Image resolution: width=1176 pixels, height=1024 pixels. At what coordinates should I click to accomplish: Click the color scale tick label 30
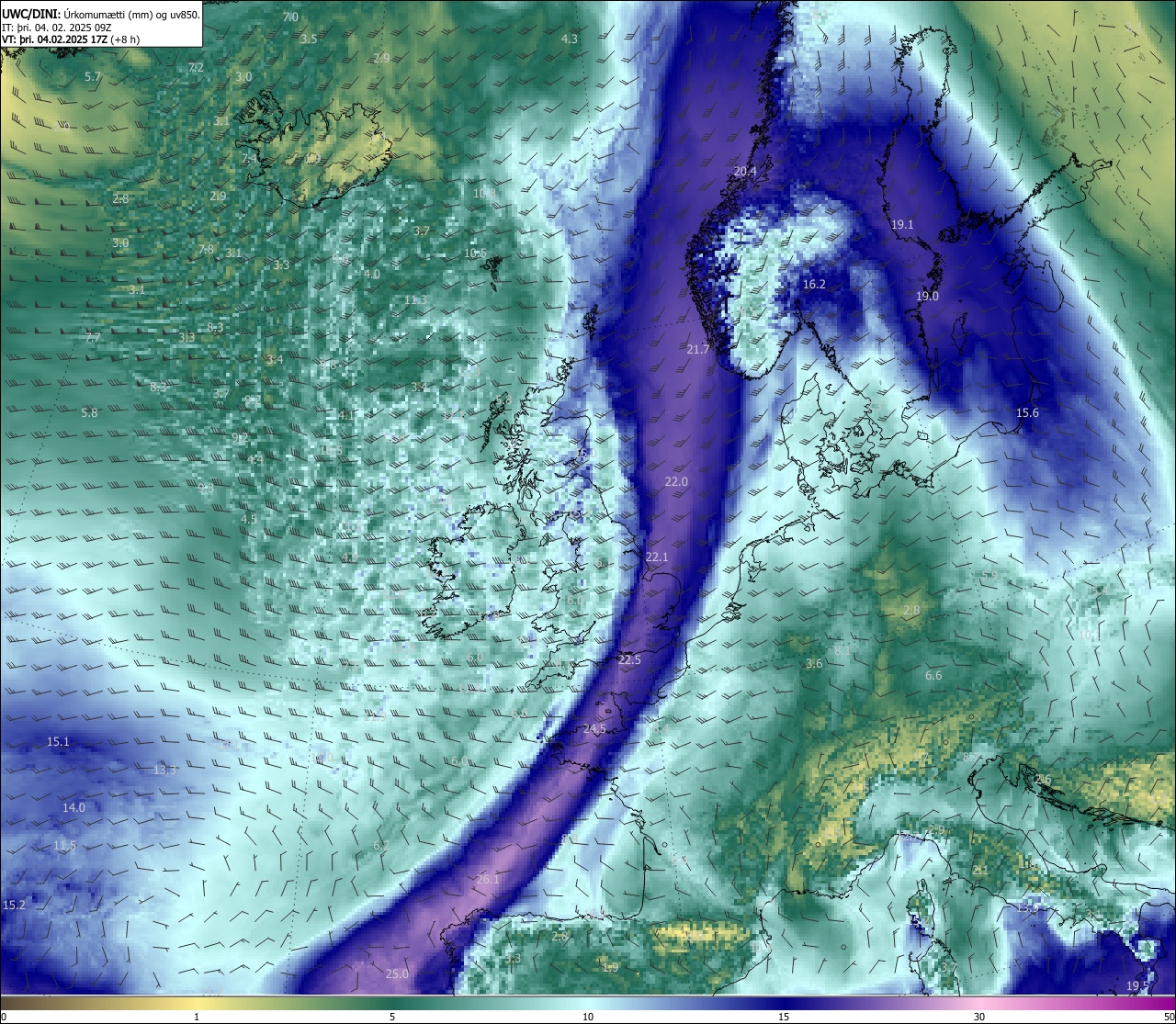tap(979, 1017)
